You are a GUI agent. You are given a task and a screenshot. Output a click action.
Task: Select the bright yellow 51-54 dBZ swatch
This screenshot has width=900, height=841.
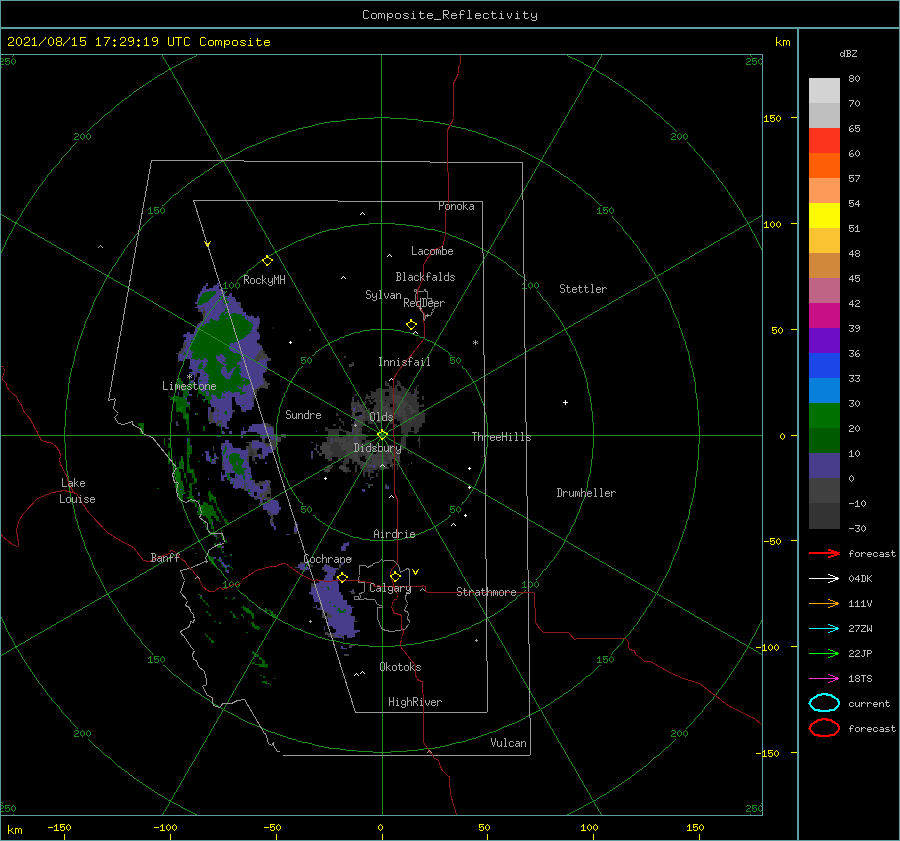[824, 216]
